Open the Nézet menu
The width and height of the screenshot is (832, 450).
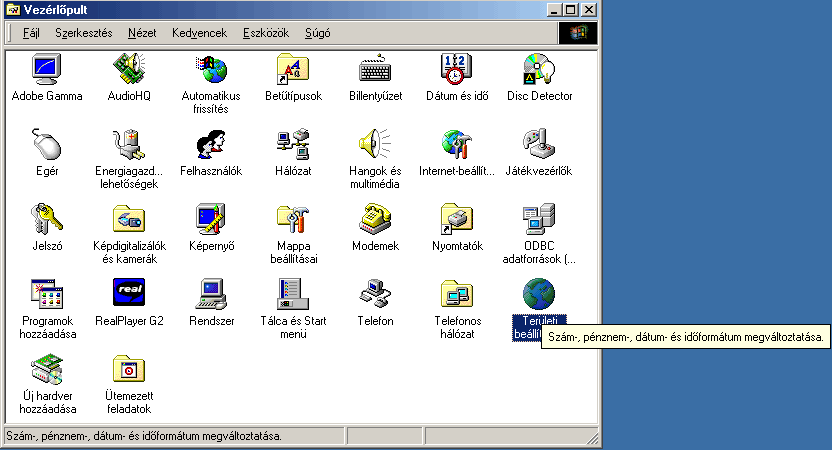[142, 33]
